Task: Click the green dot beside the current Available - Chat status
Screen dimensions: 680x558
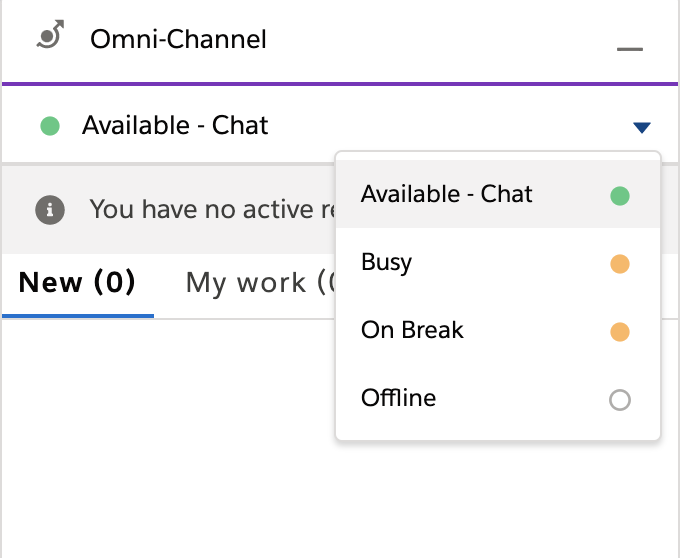Action: point(50,126)
